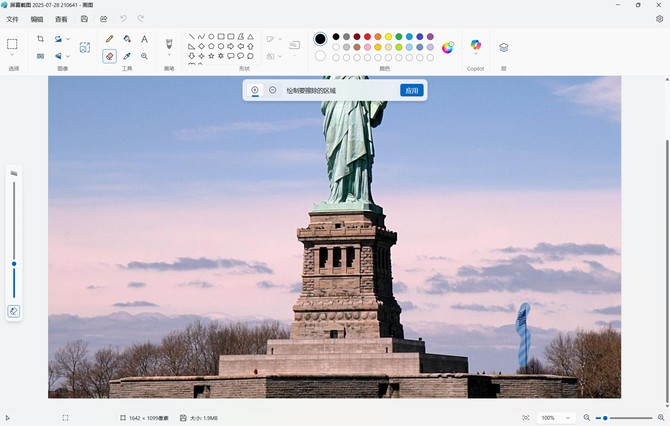The image size is (670, 426).
Task: Open the Copilot menu
Action: tap(476, 45)
